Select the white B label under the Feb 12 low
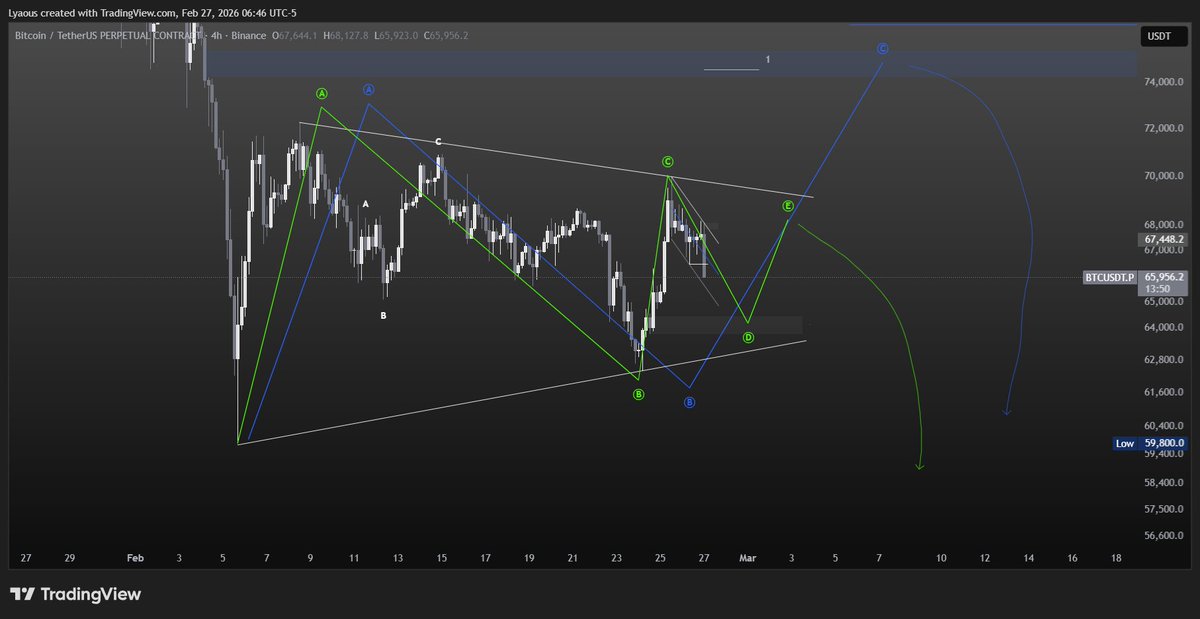 382,316
